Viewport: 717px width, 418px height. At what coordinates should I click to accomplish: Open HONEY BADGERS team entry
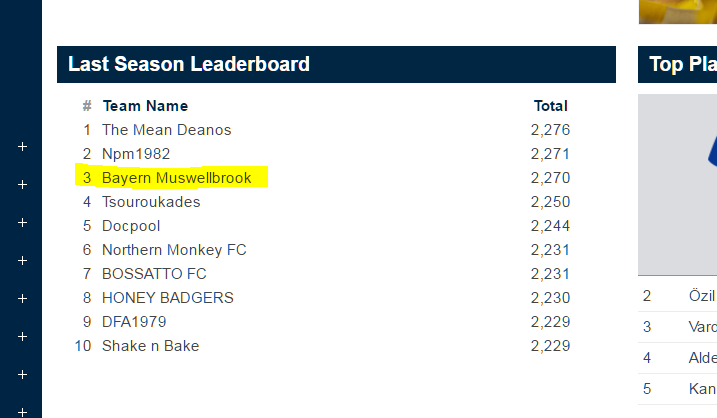pyautogui.click(x=167, y=298)
